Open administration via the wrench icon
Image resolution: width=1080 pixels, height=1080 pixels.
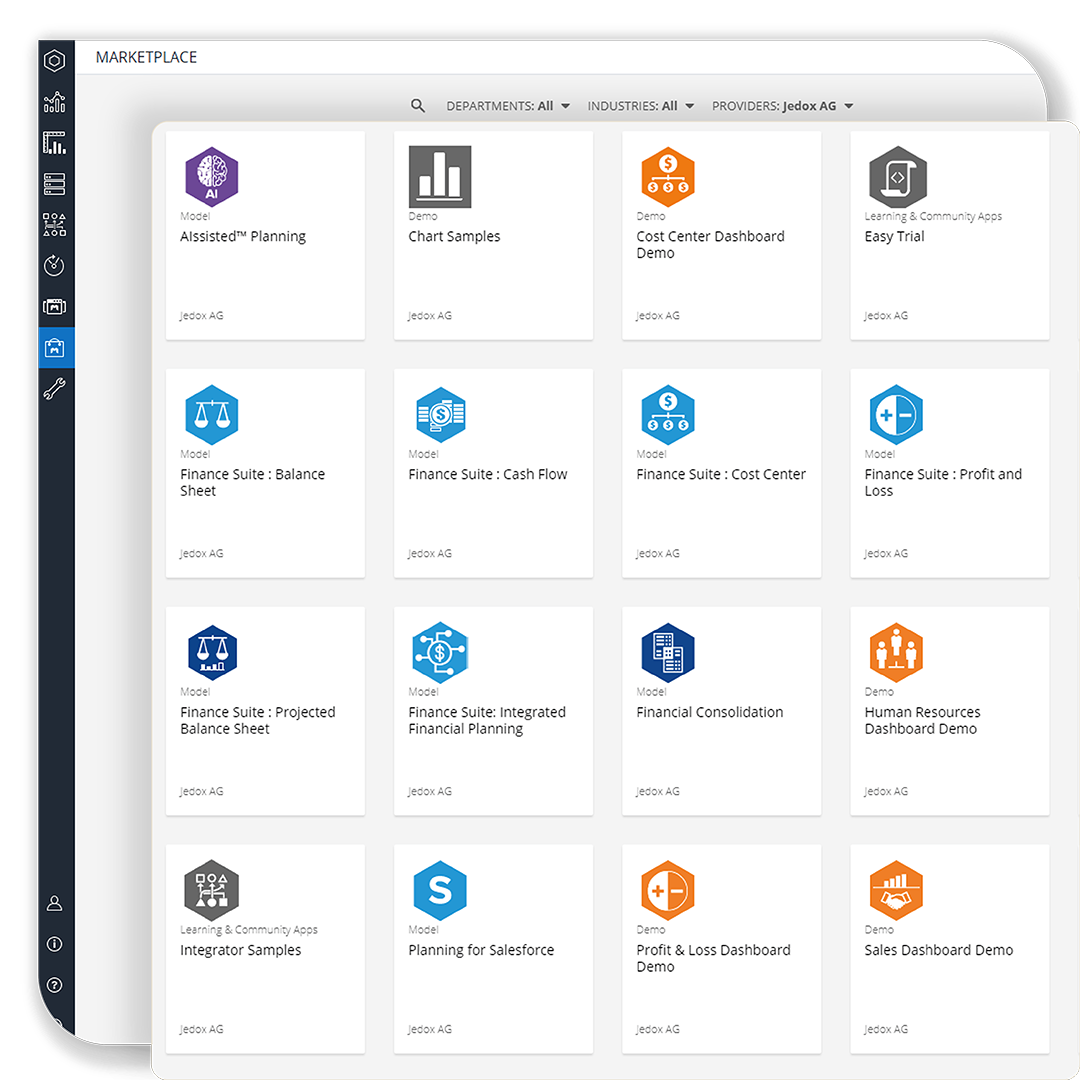[54, 388]
